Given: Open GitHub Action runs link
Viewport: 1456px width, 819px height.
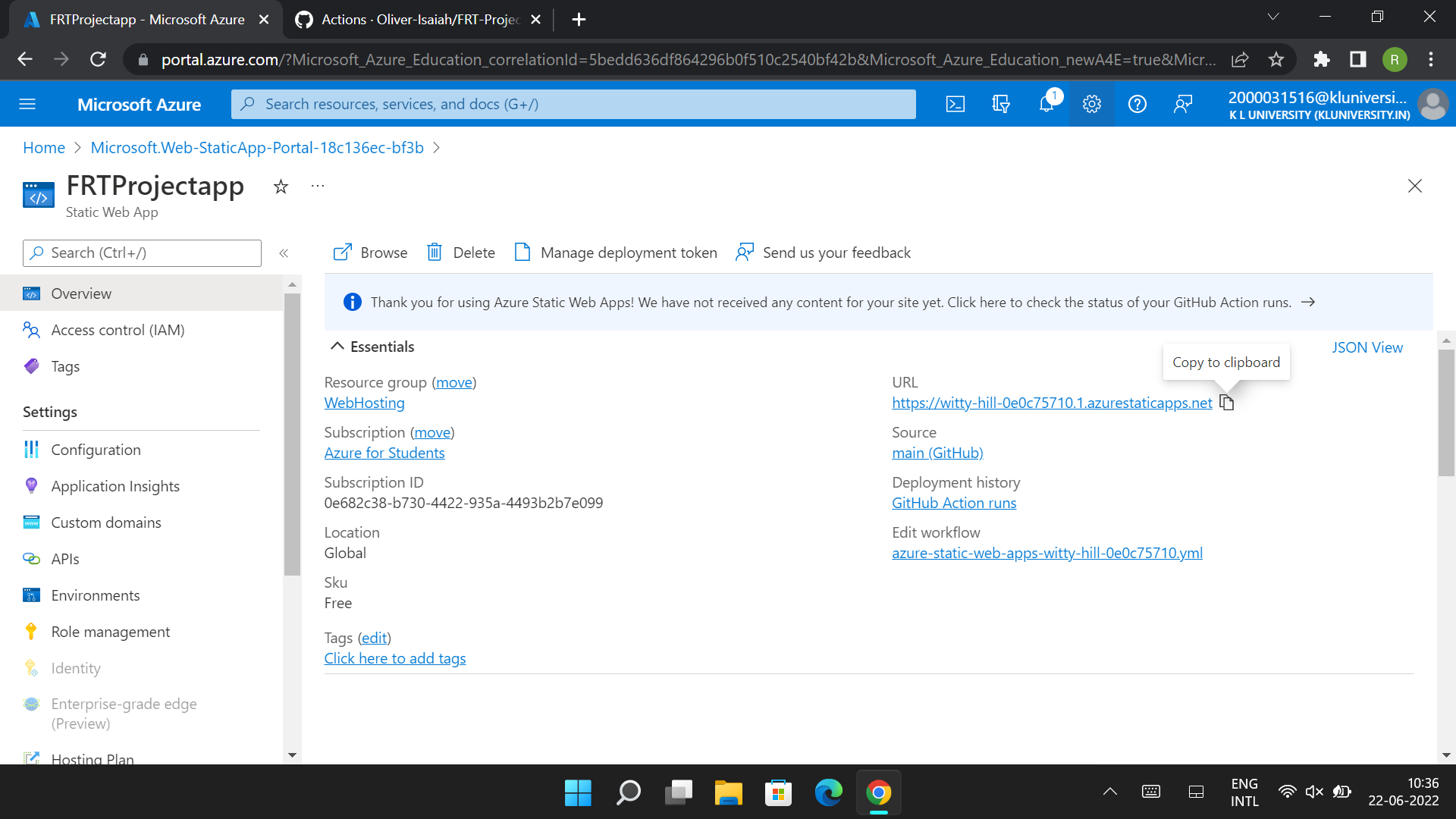Looking at the screenshot, I should click(x=954, y=503).
